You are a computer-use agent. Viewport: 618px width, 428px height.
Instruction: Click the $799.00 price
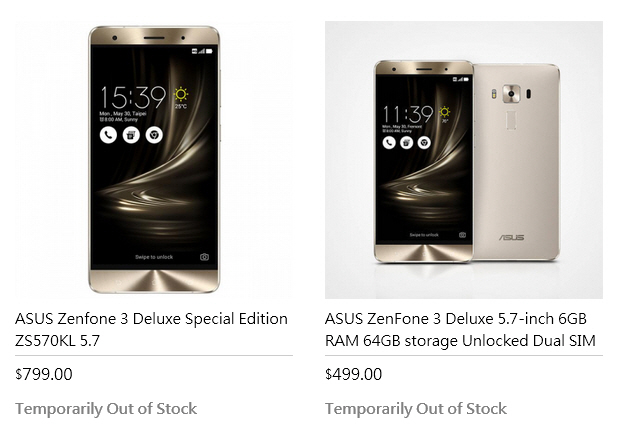click(x=44, y=374)
